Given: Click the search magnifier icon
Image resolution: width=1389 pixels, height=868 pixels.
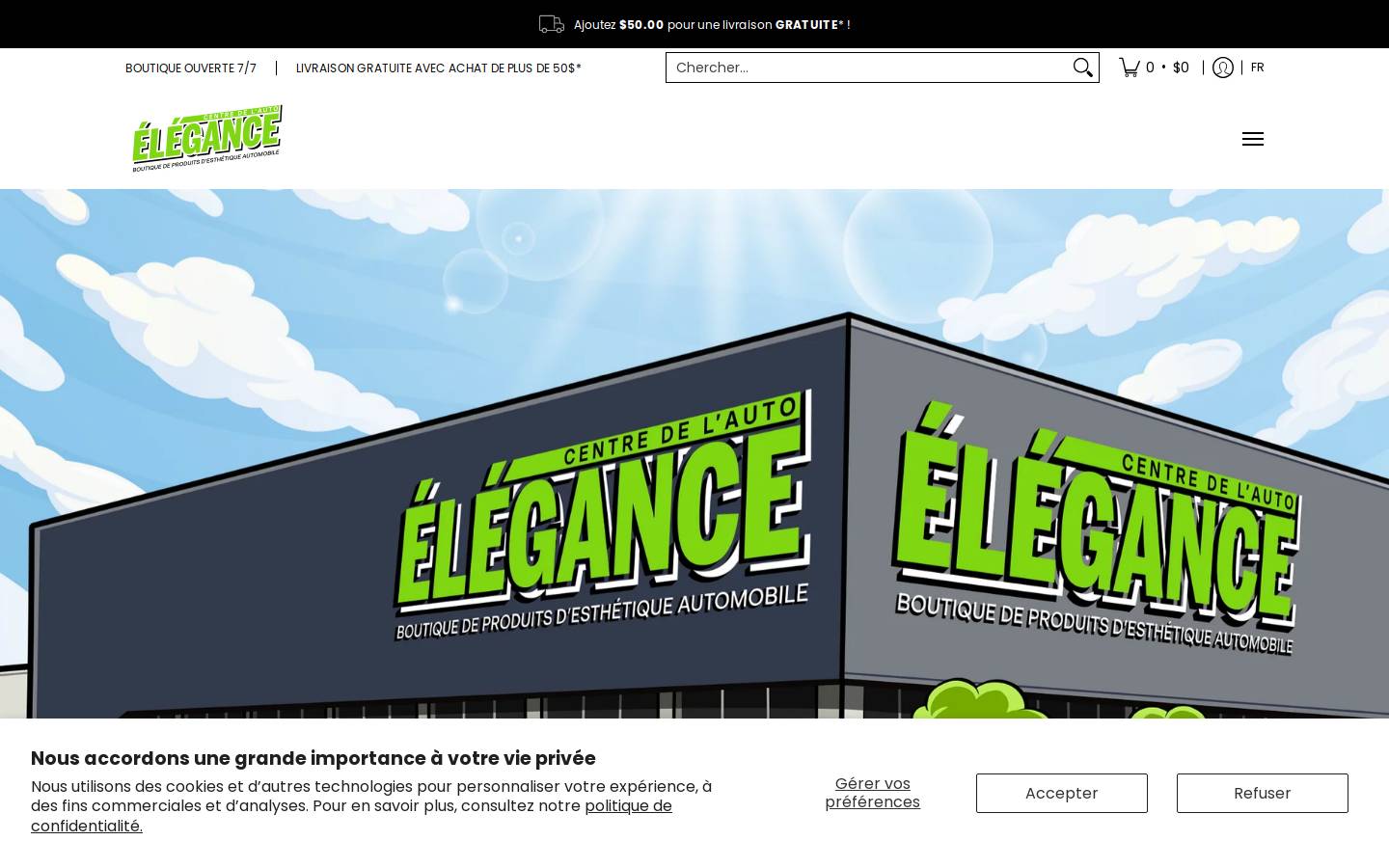Looking at the screenshot, I should (1083, 68).
